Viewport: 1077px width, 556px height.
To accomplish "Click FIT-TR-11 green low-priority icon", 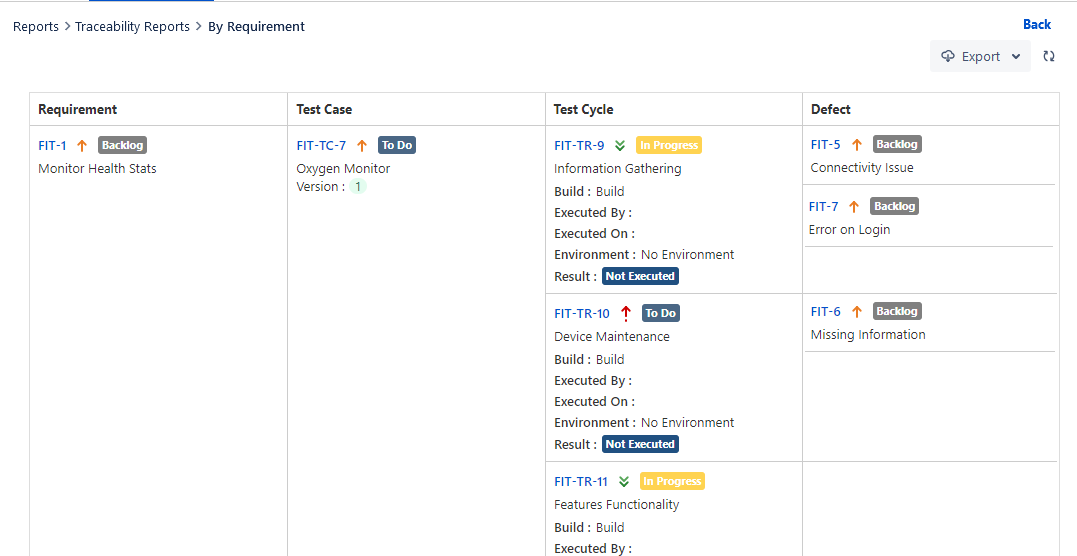I will (x=624, y=481).
